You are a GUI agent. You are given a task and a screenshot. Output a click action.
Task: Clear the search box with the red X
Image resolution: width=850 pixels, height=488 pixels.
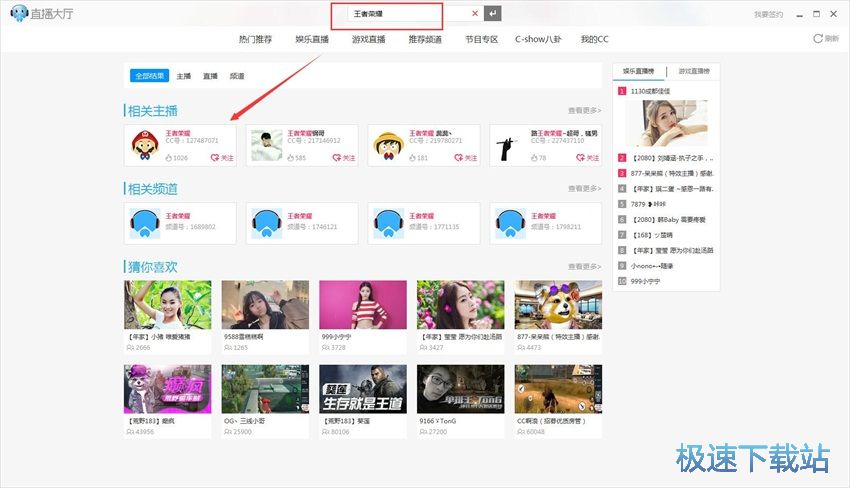click(475, 14)
